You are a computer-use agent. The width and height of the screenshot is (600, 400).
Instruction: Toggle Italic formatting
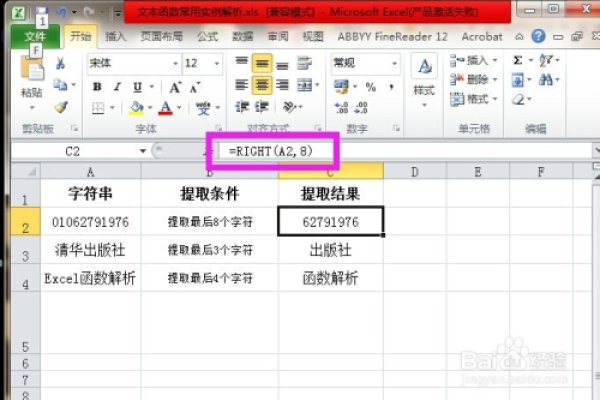tap(117, 87)
